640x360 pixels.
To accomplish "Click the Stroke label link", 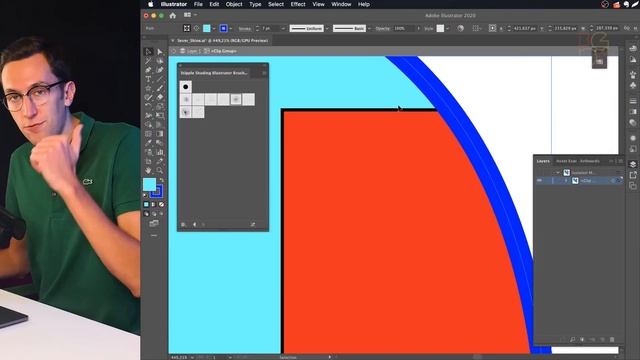I will [x=244, y=29].
